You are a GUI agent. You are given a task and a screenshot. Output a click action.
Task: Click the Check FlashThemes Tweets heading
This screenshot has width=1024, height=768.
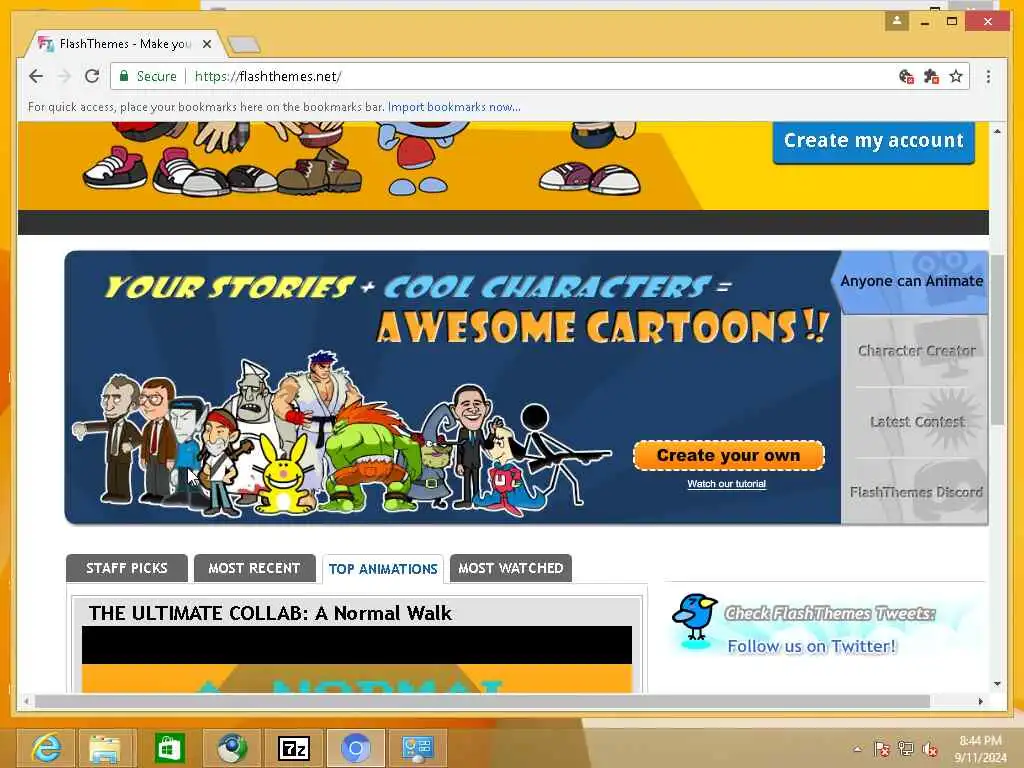click(830, 613)
